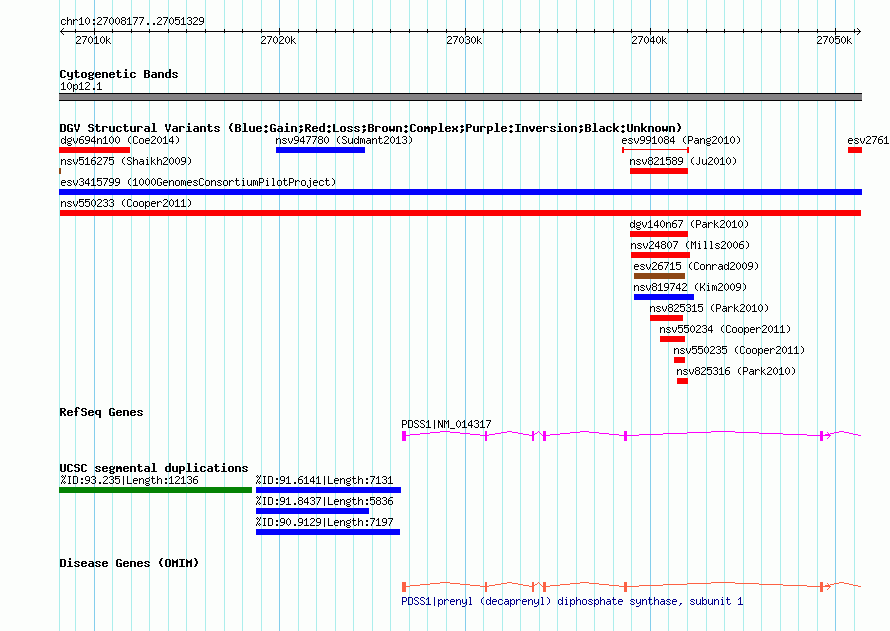
Task: Click the first orange PDSS1 OMIM exon block
Action: coord(404,586)
